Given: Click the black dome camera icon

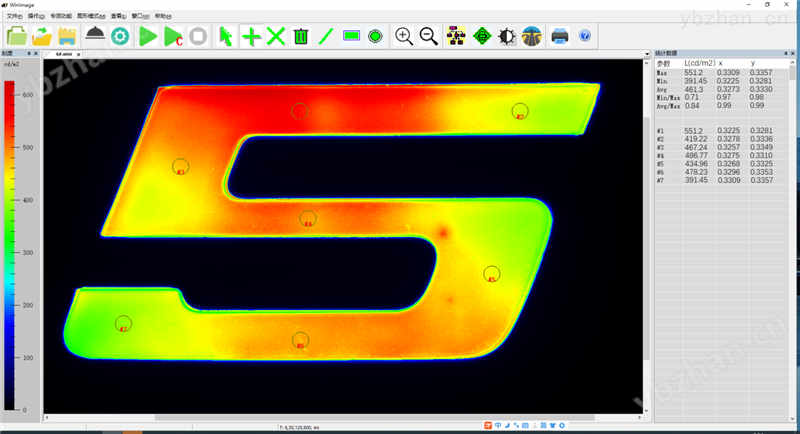Looking at the screenshot, I should coord(95,35).
